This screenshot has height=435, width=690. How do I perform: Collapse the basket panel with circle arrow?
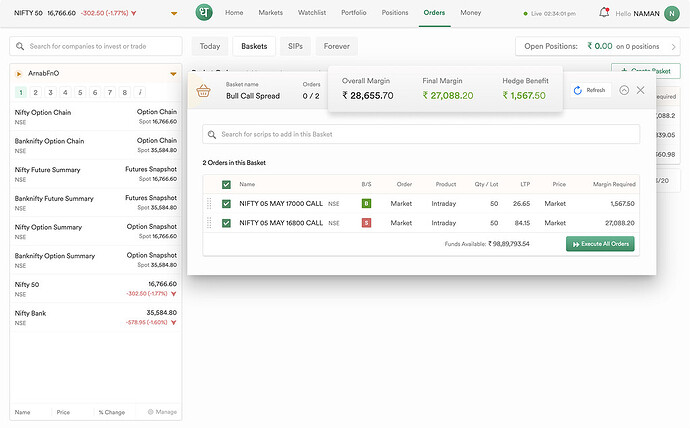[x=624, y=90]
